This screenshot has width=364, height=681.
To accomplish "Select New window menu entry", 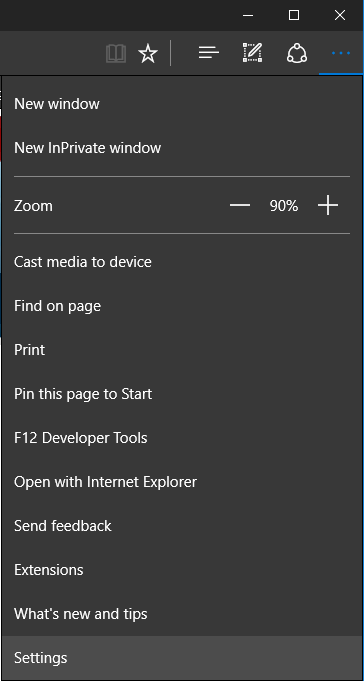I will pos(182,104).
